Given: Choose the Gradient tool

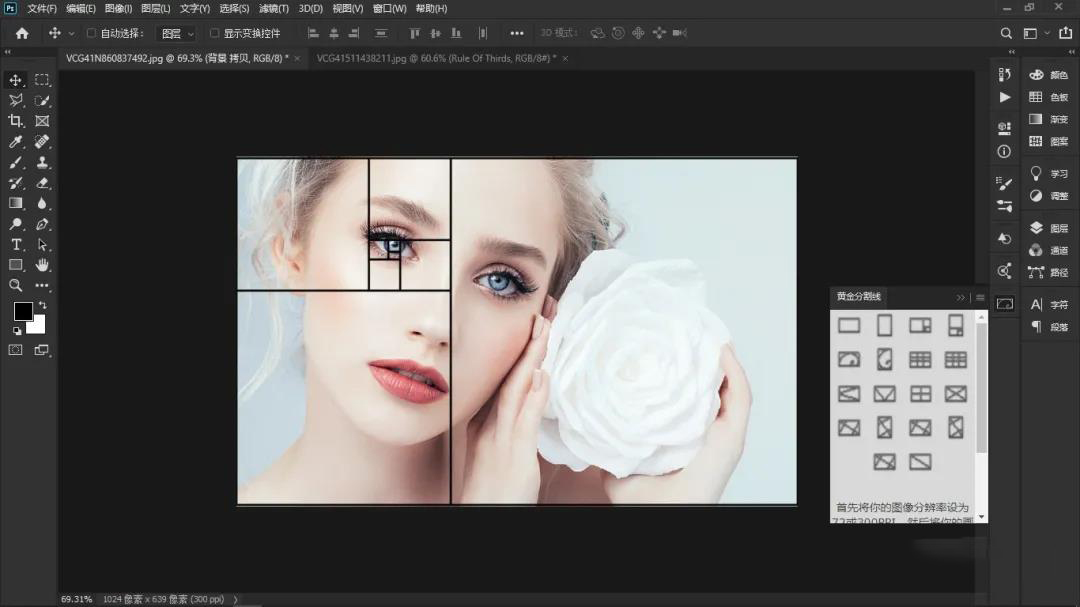Looking at the screenshot, I should [16, 203].
